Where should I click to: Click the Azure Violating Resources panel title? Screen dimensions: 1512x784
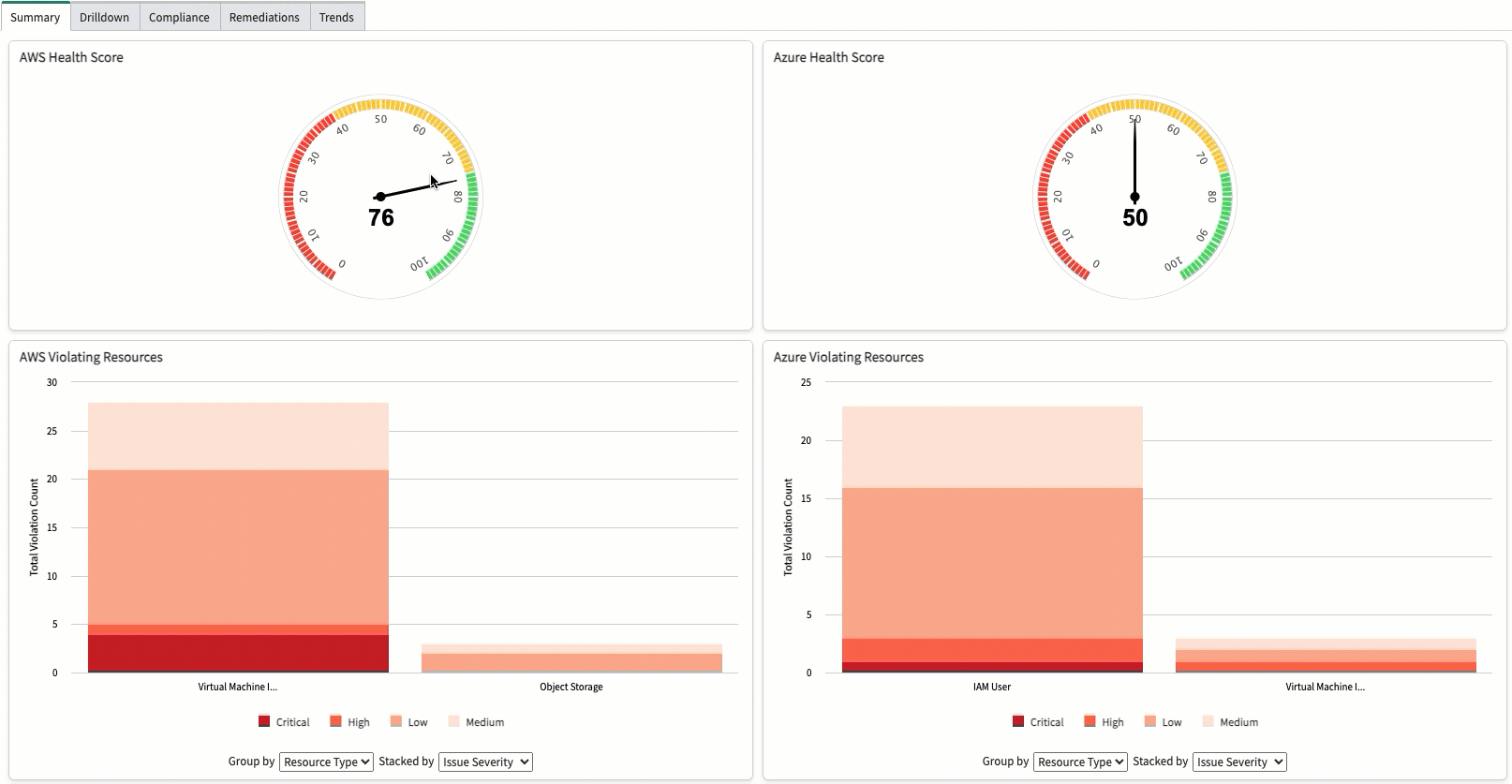click(848, 357)
